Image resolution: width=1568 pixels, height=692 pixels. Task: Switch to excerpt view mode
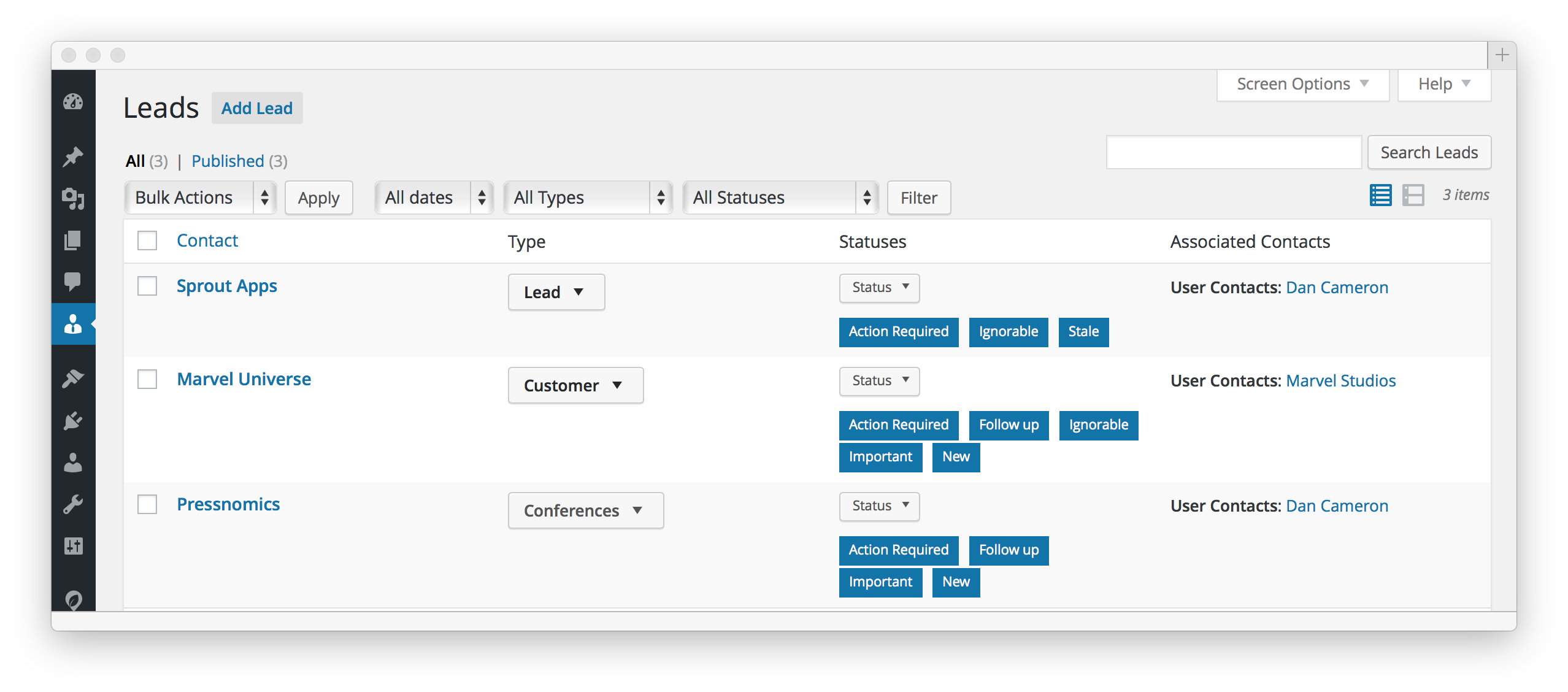coord(1413,196)
